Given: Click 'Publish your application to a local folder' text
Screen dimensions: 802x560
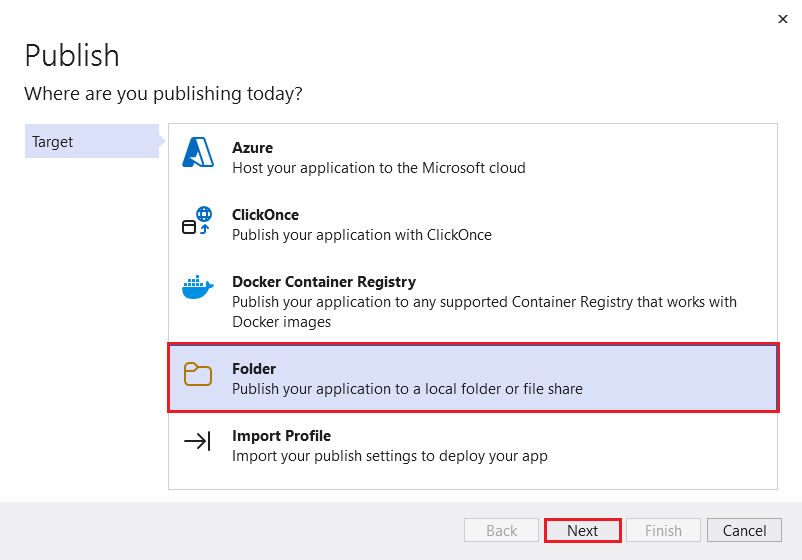Looking at the screenshot, I should click(x=407, y=389).
